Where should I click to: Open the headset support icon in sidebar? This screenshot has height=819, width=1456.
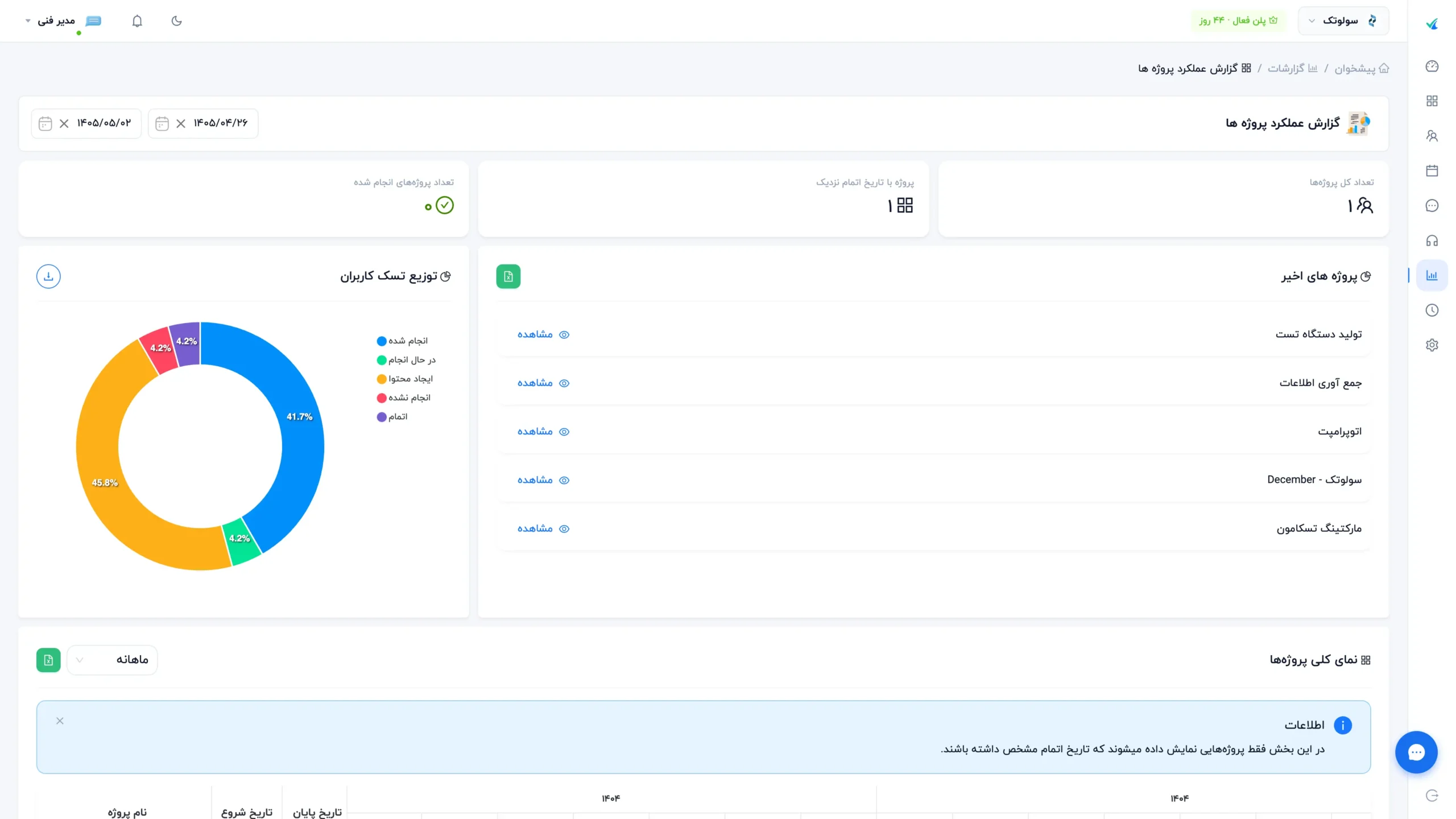(x=1432, y=241)
